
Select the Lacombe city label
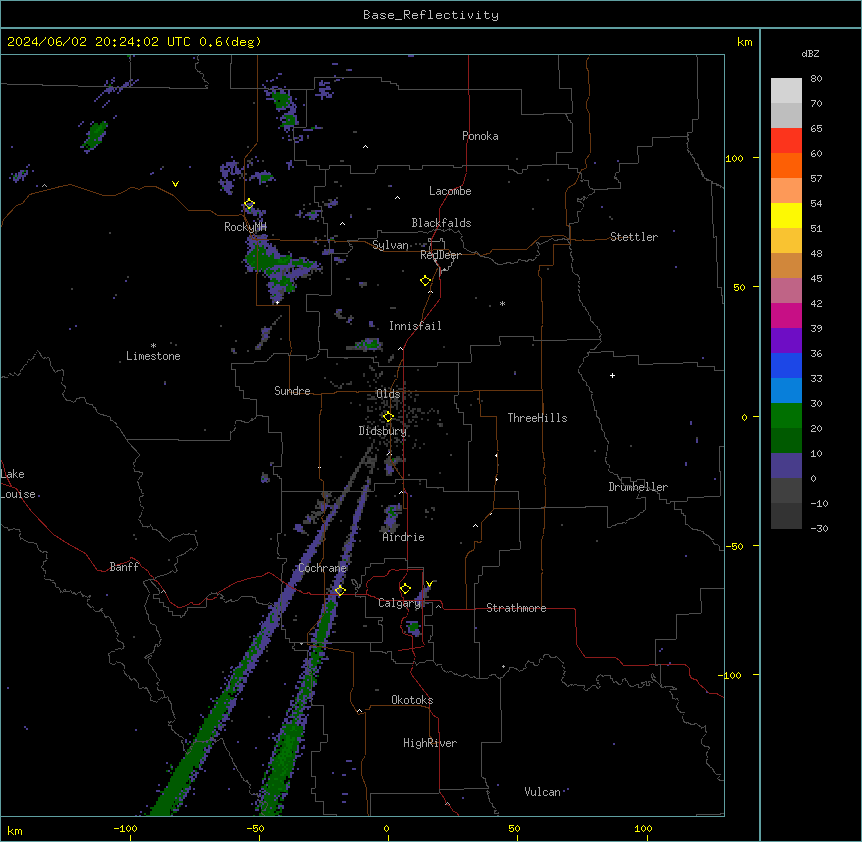(x=450, y=191)
